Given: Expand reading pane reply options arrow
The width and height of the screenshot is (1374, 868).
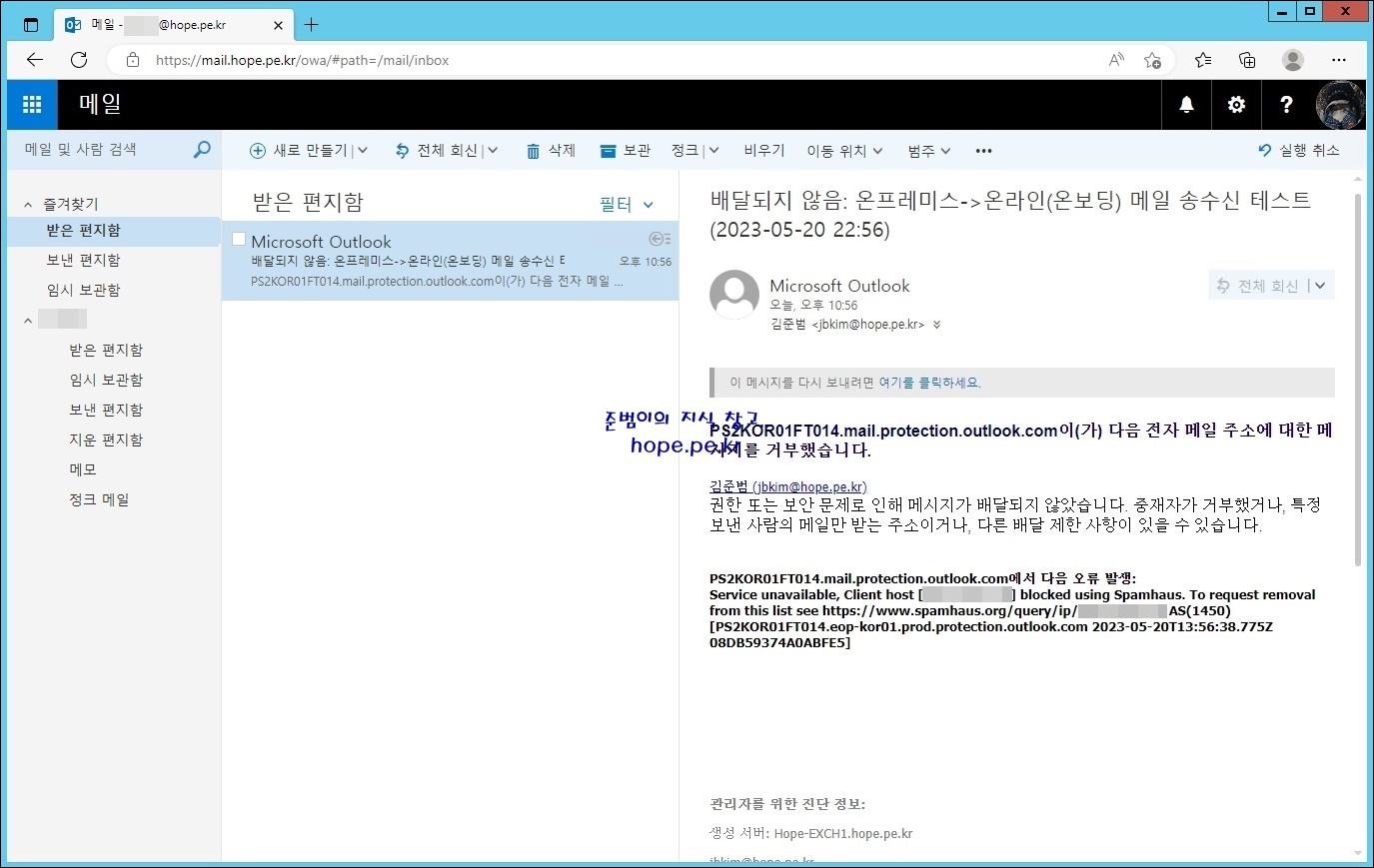Looking at the screenshot, I should click(x=1320, y=286).
